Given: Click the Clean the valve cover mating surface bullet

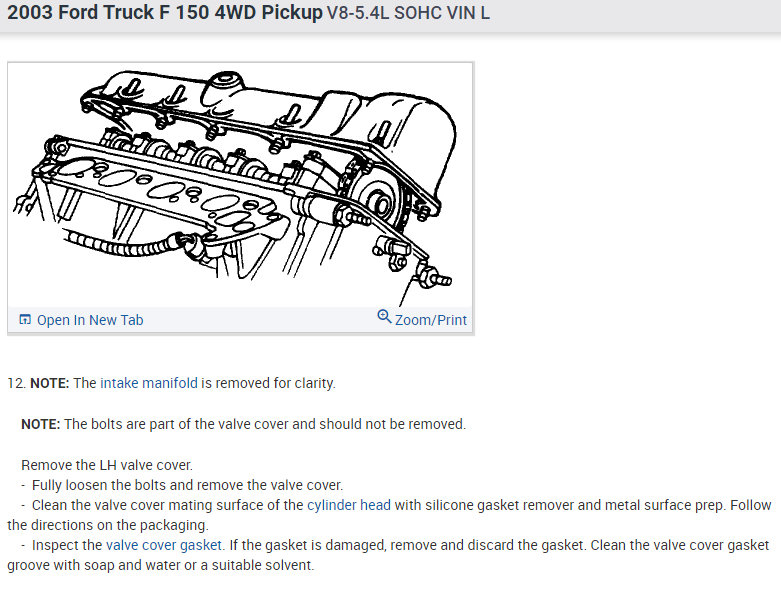Looking at the screenshot, I should [x=389, y=515].
